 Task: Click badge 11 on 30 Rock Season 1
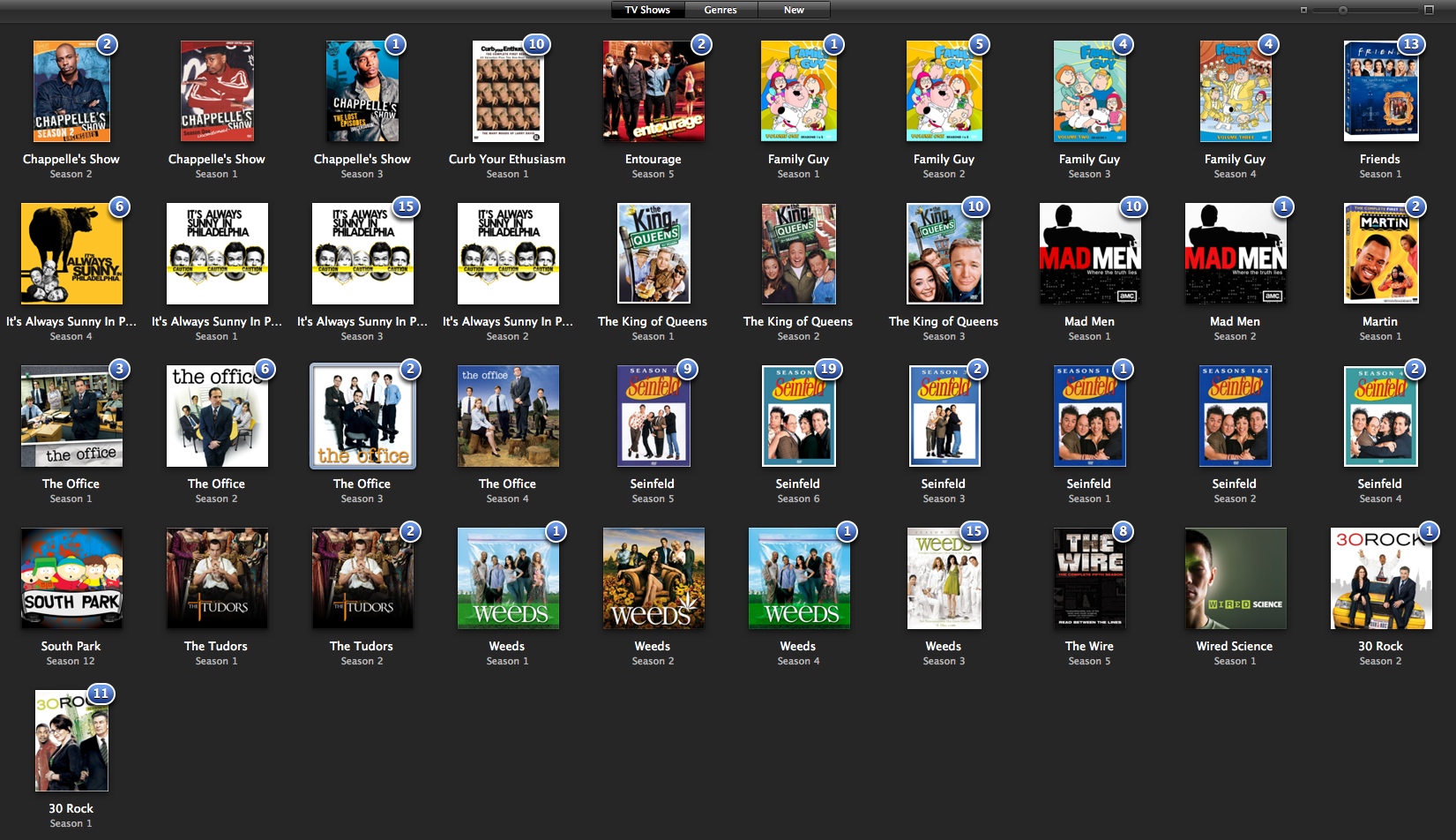pos(101,694)
